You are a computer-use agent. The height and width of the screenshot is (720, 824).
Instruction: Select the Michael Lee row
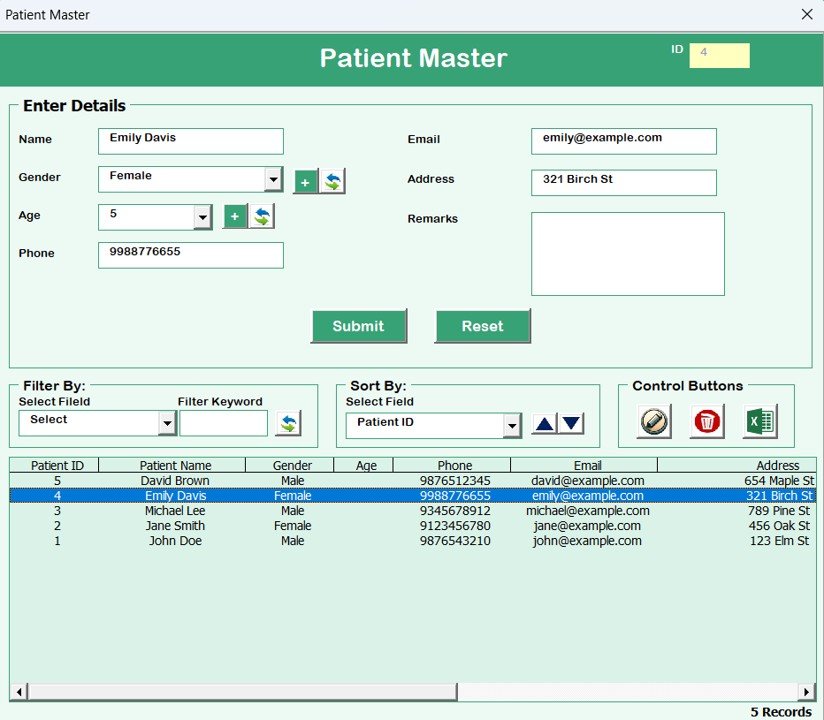(x=413, y=511)
